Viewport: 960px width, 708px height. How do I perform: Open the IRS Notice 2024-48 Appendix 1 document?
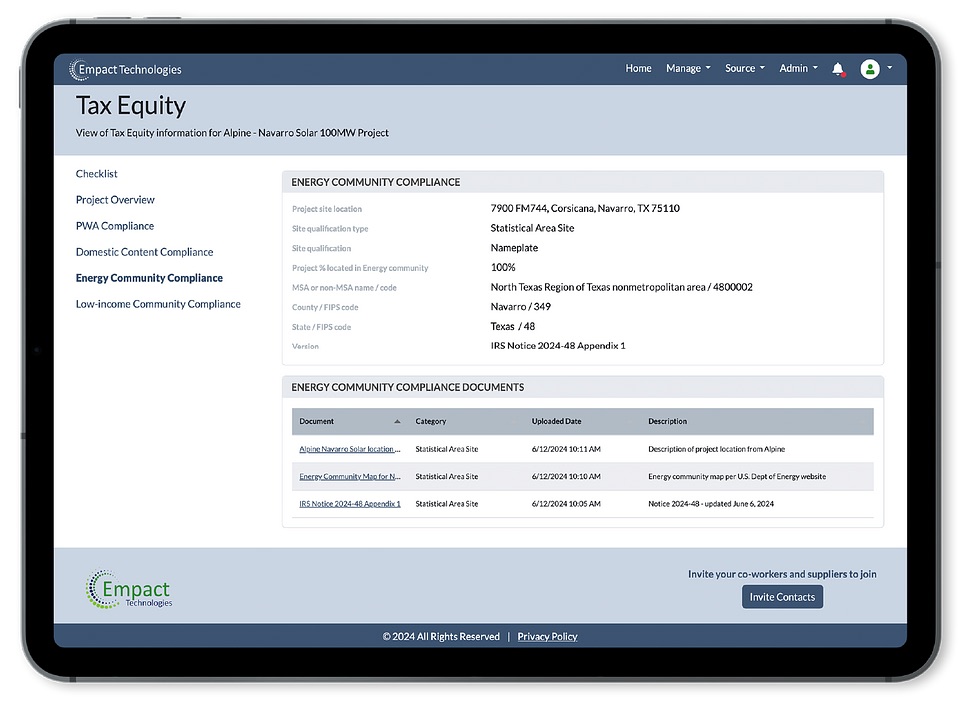tap(348, 503)
